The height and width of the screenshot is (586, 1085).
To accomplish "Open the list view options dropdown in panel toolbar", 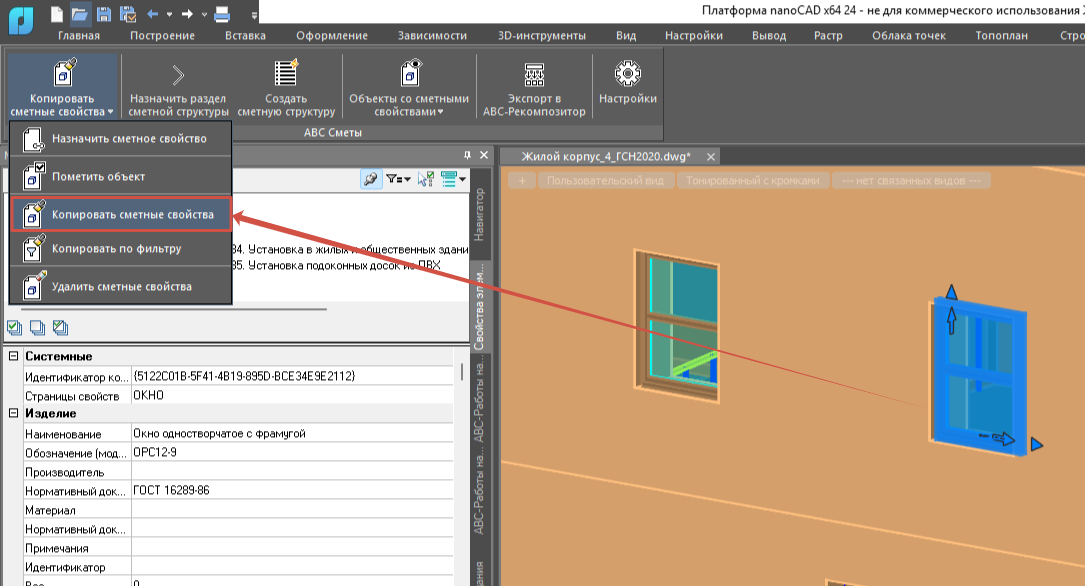I will tap(453, 179).
